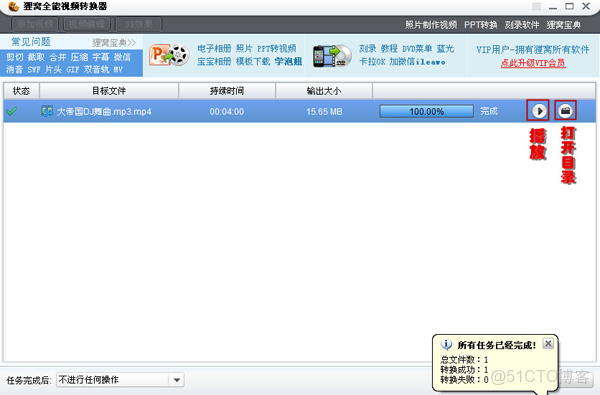Click the 转换成功：1 line in the notification

click(x=464, y=370)
